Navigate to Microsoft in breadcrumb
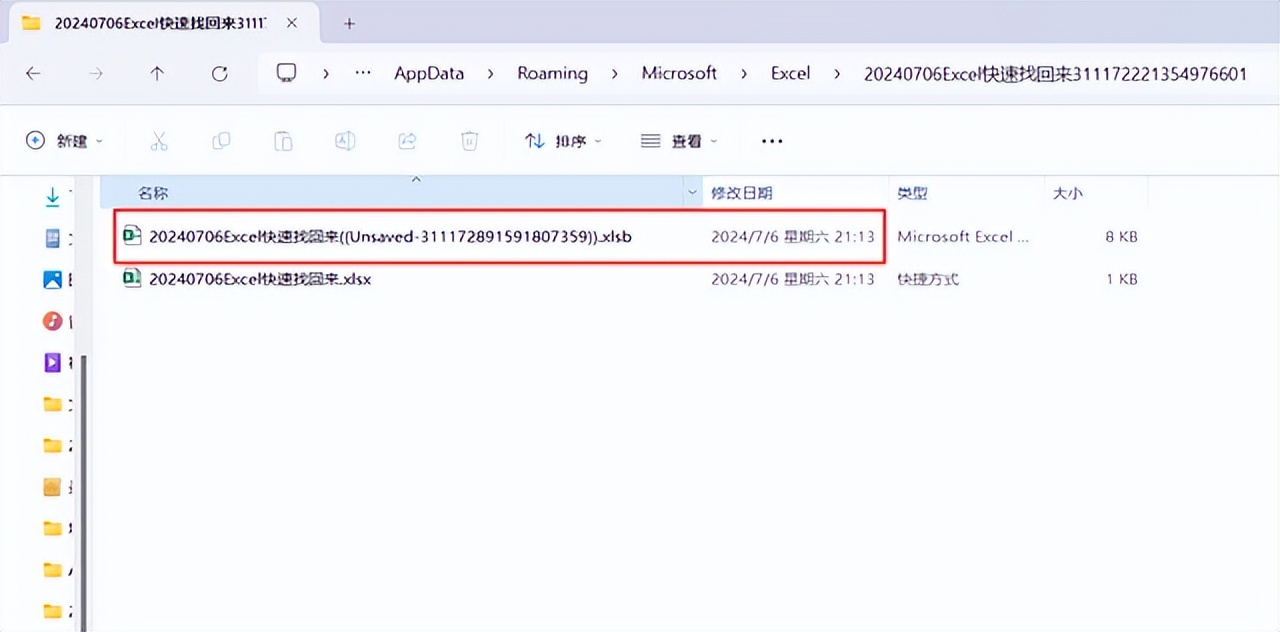The width and height of the screenshot is (1280, 632). click(x=679, y=73)
